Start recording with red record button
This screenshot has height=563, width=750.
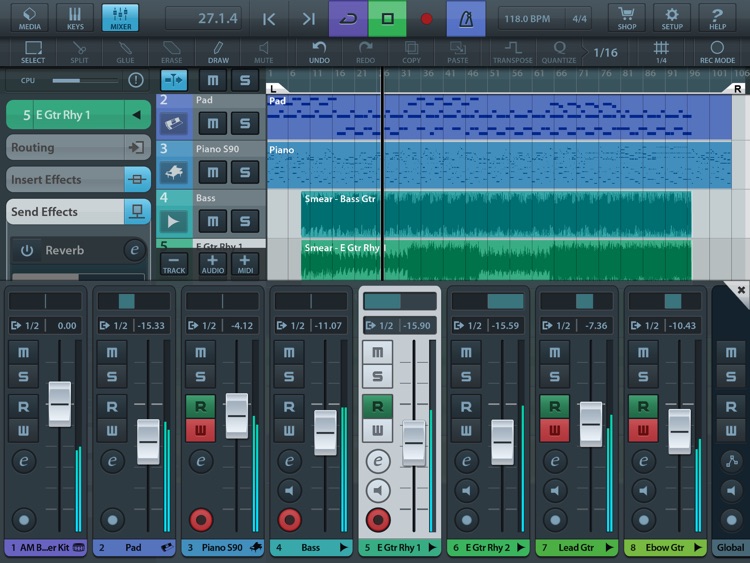click(426, 19)
